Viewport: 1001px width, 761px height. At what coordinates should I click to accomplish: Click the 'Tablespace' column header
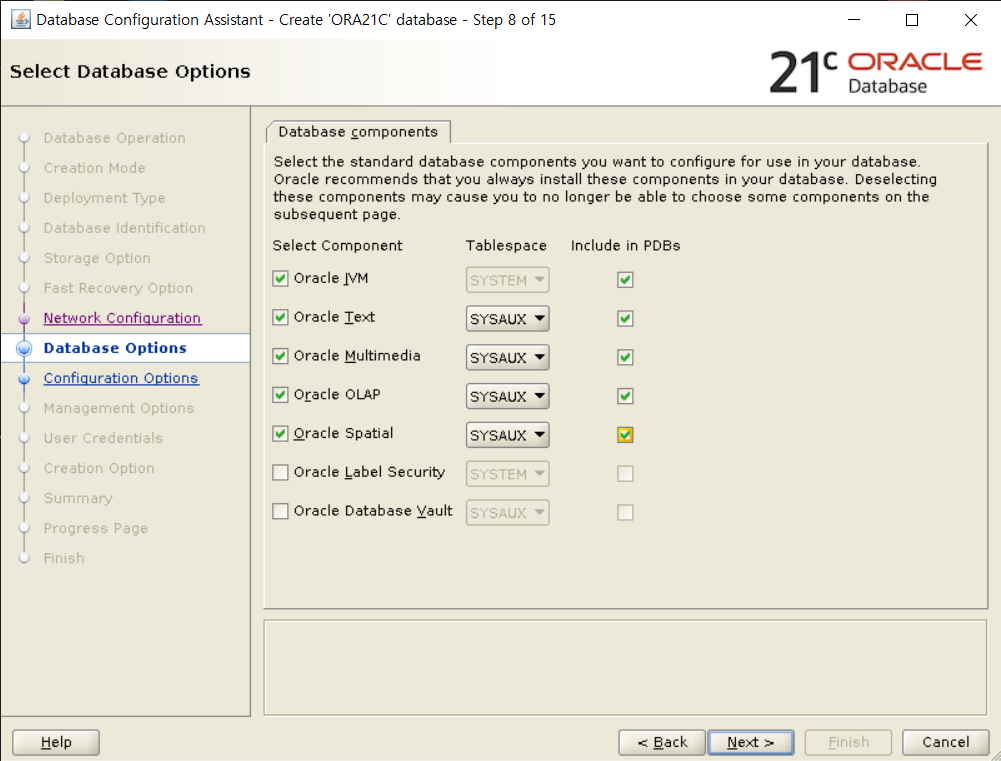506,246
